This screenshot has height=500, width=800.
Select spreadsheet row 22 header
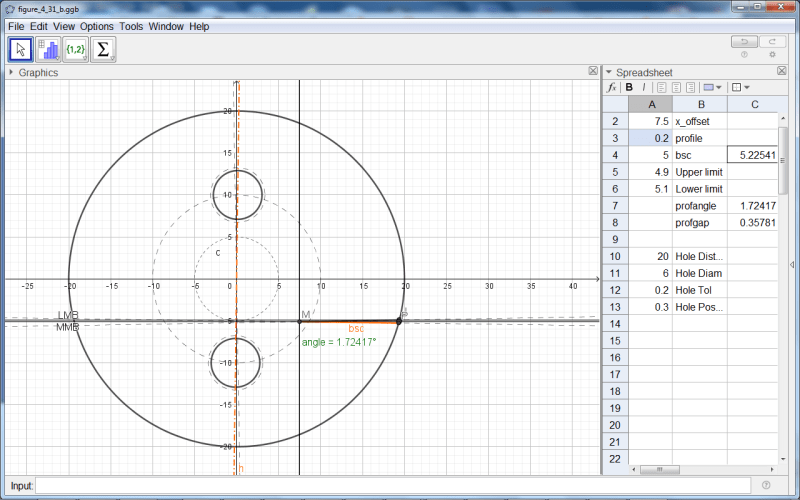click(615, 459)
